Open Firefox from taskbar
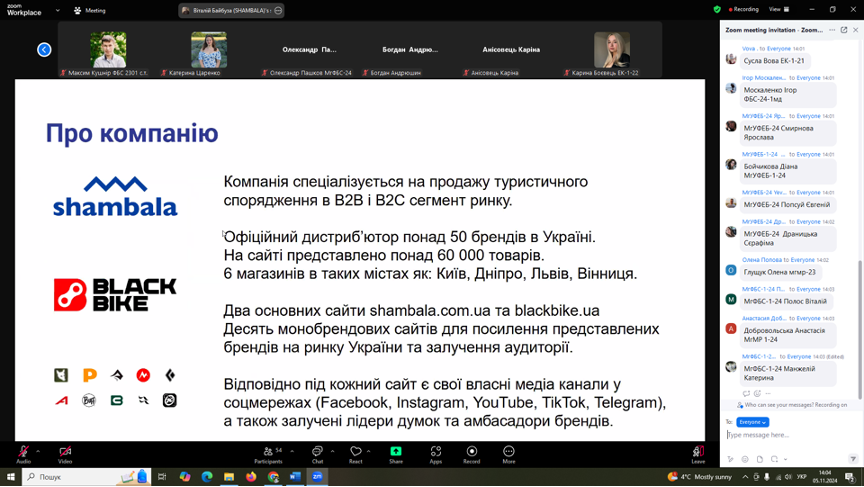Viewport: 864px width, 487px height. coord(251,477)
